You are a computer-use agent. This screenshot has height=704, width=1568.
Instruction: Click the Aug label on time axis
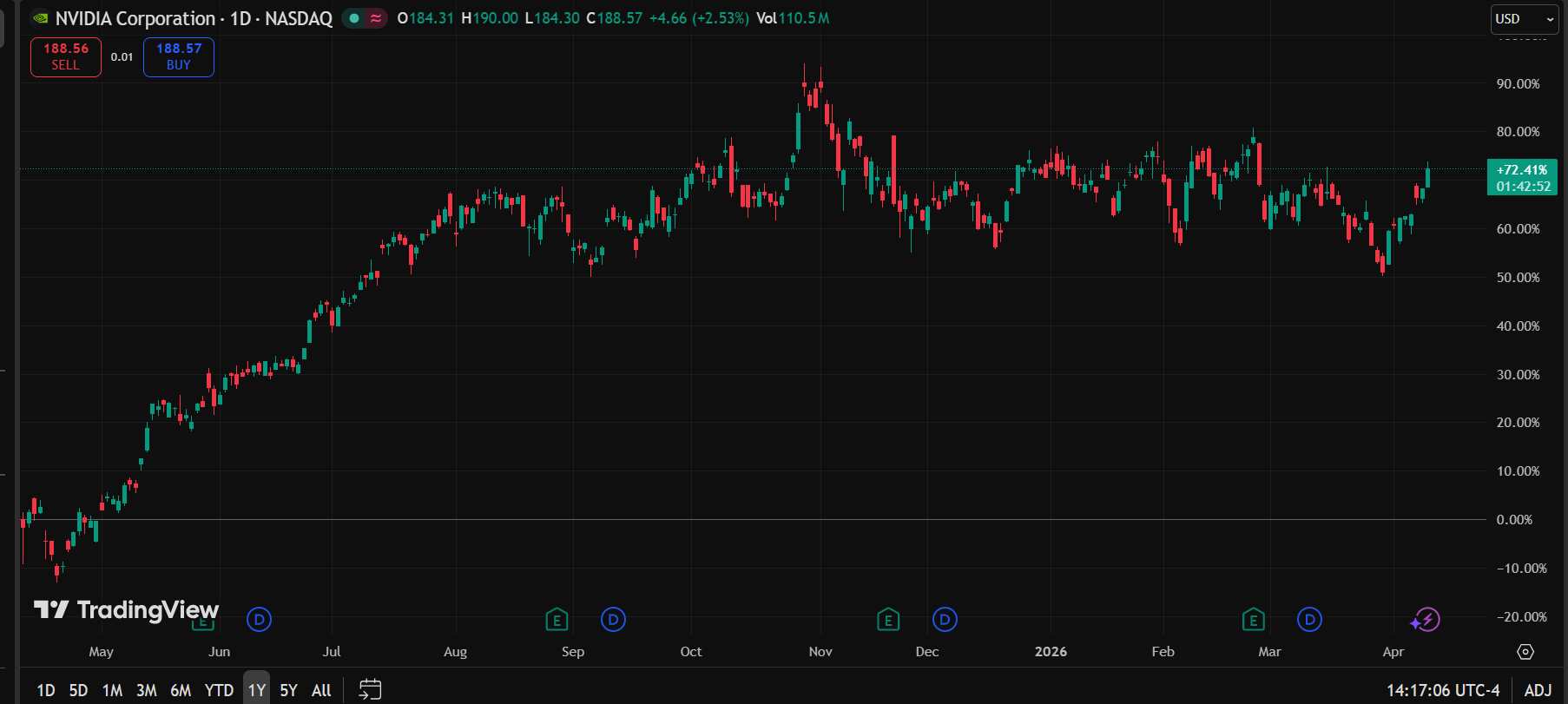click(x=455, y=652)
